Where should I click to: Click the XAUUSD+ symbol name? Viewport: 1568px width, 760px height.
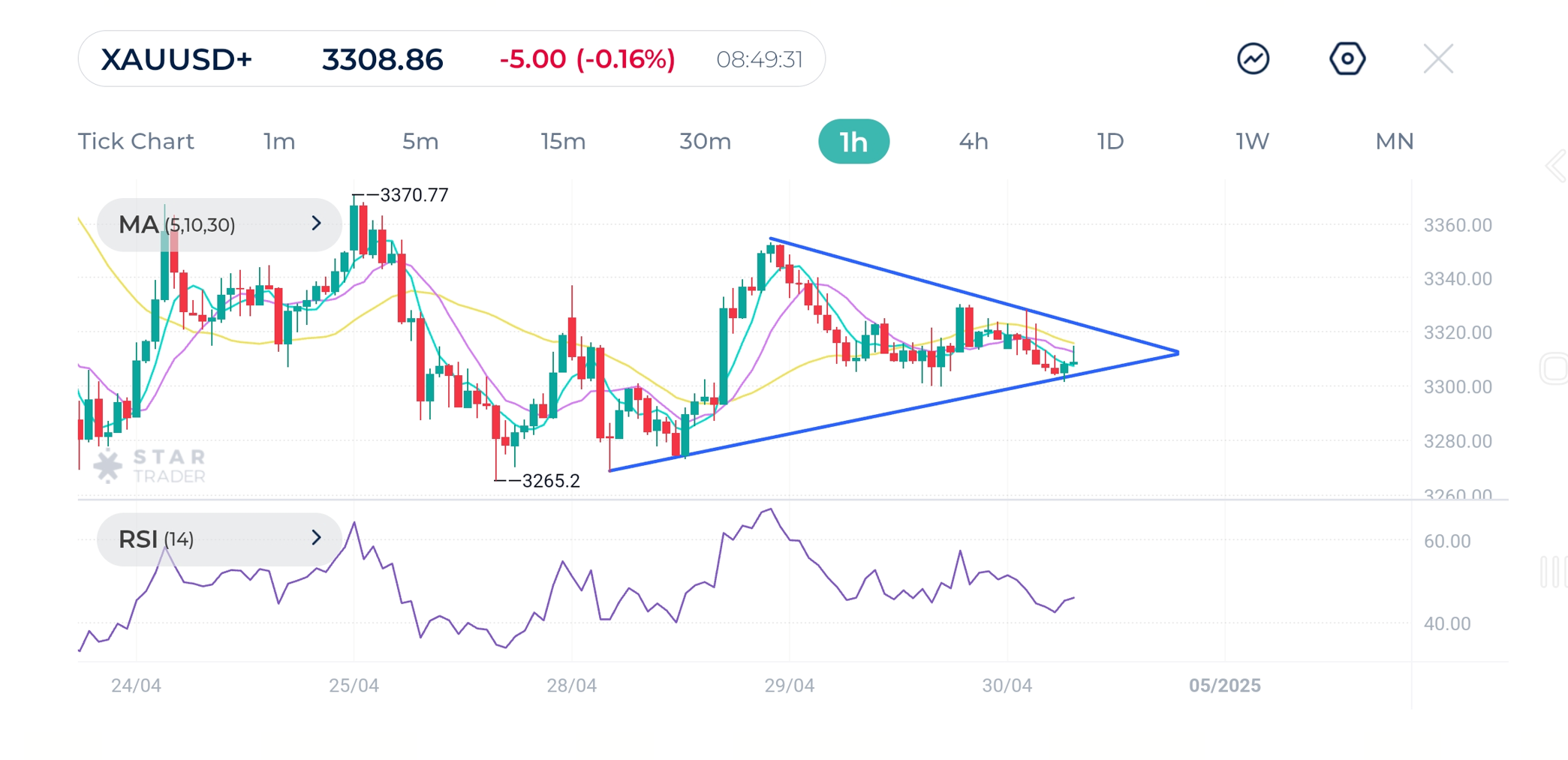coord(178,59)
